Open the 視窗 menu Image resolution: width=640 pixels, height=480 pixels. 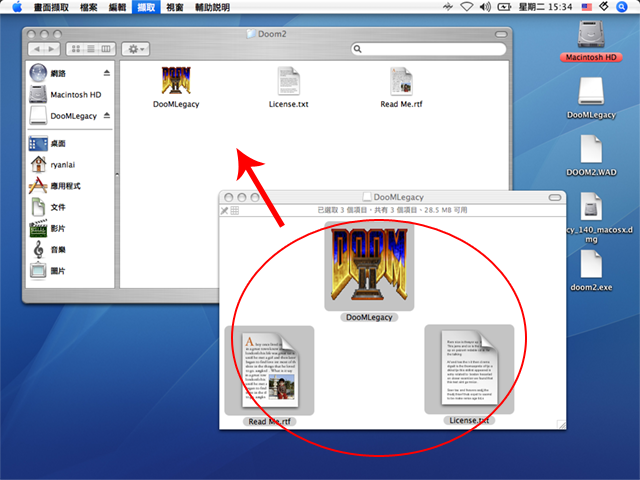175,7
